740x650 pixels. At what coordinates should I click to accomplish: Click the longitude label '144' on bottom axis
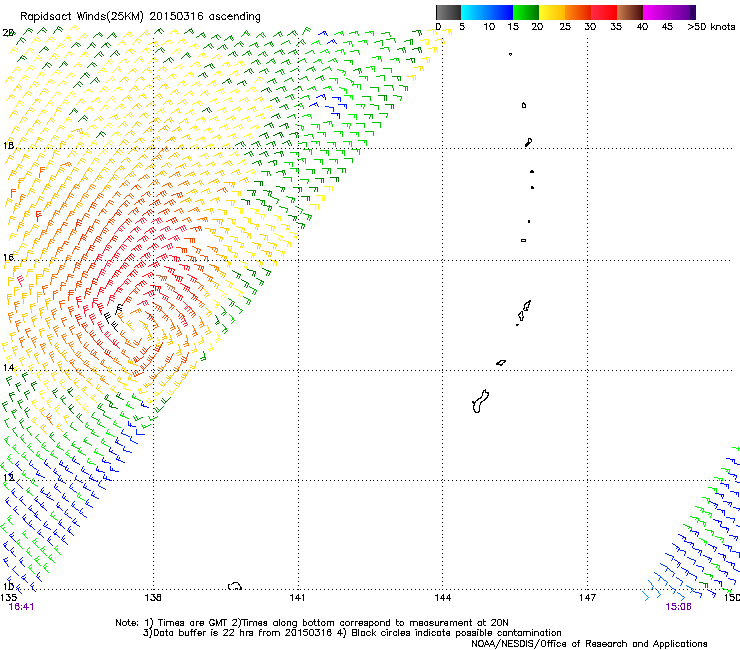[x=442, y=598]
